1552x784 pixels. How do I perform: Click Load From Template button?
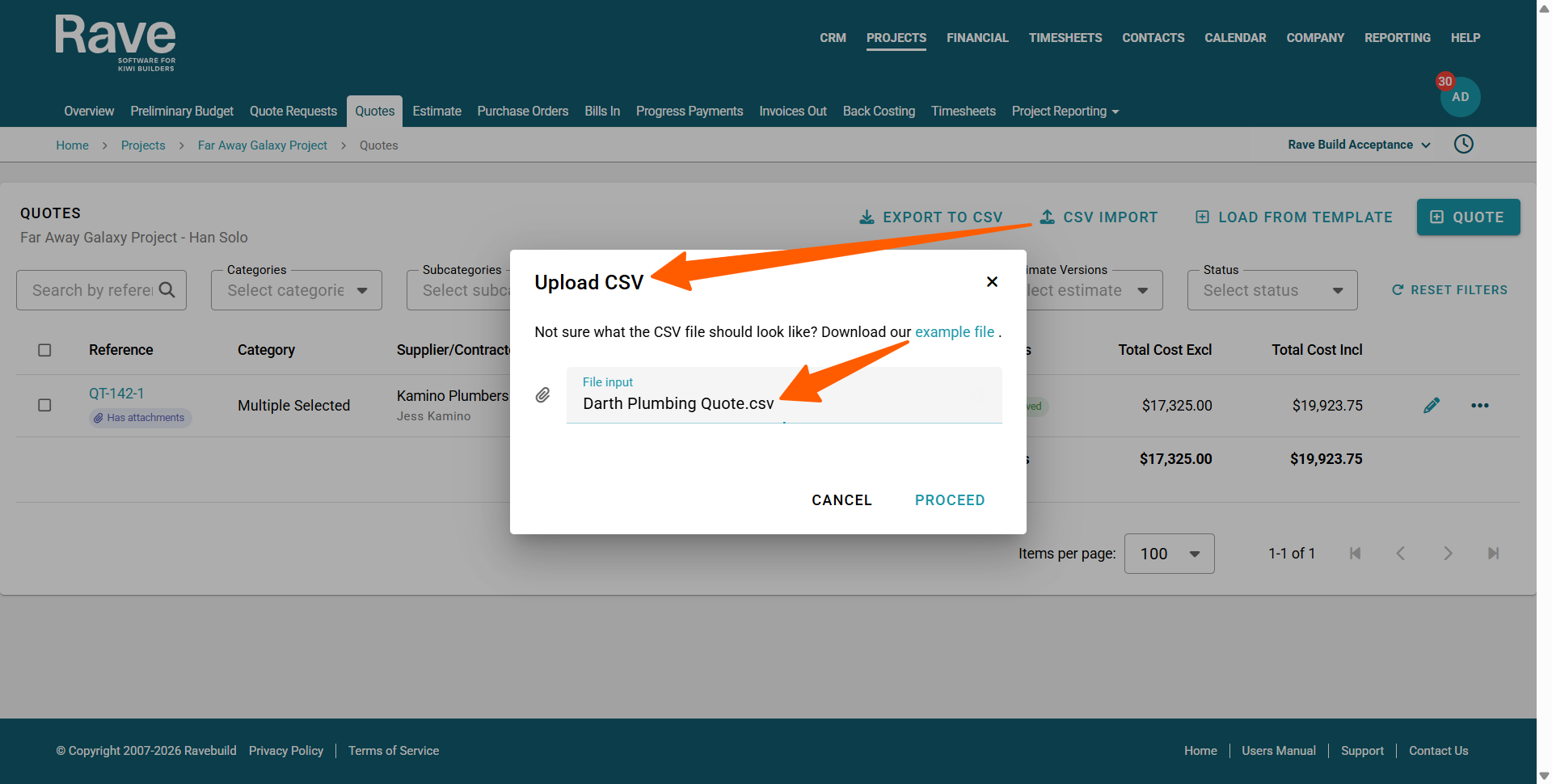click(x=1294, y=217)
